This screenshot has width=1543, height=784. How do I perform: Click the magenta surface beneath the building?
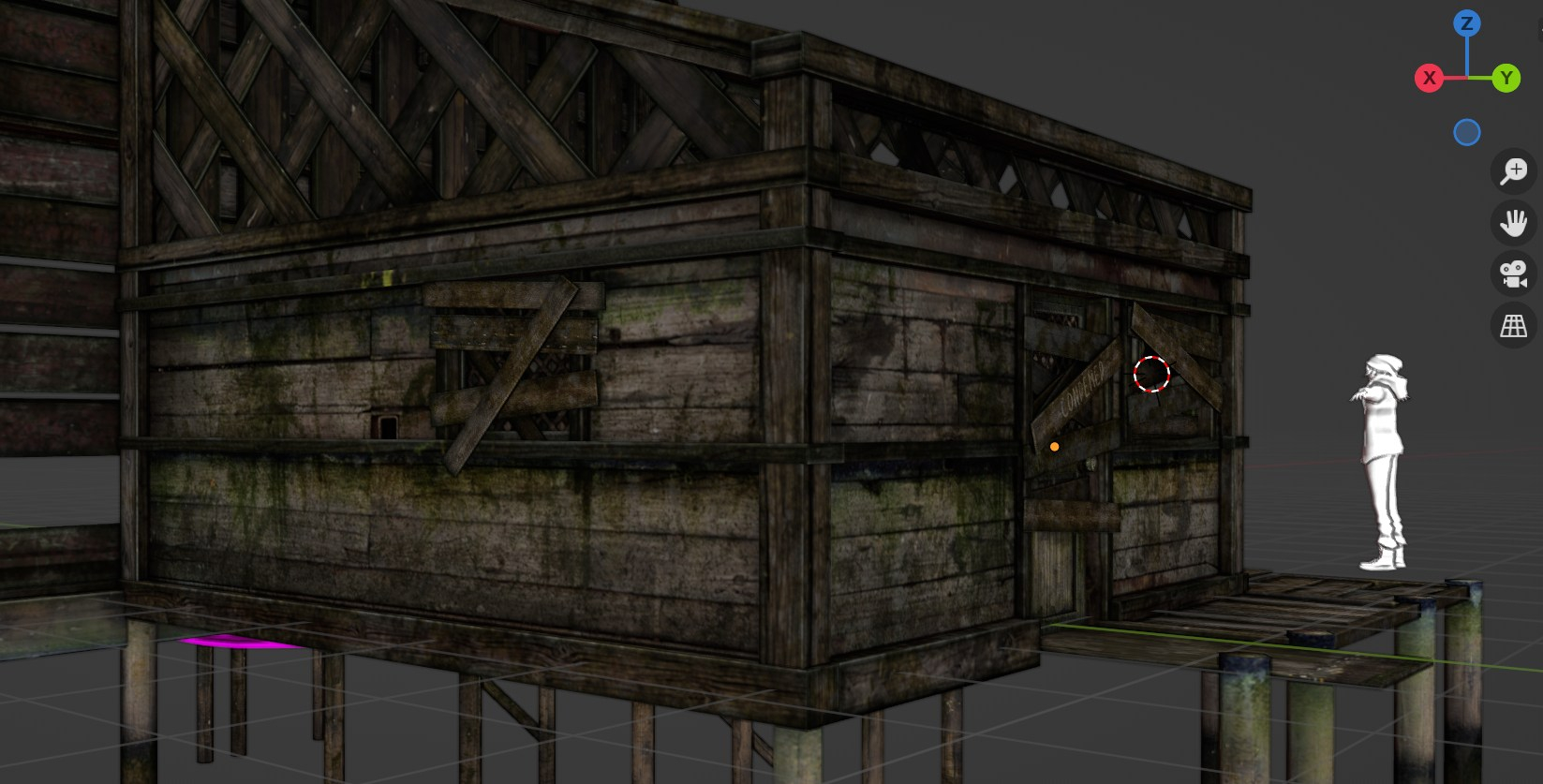point(234,642)
